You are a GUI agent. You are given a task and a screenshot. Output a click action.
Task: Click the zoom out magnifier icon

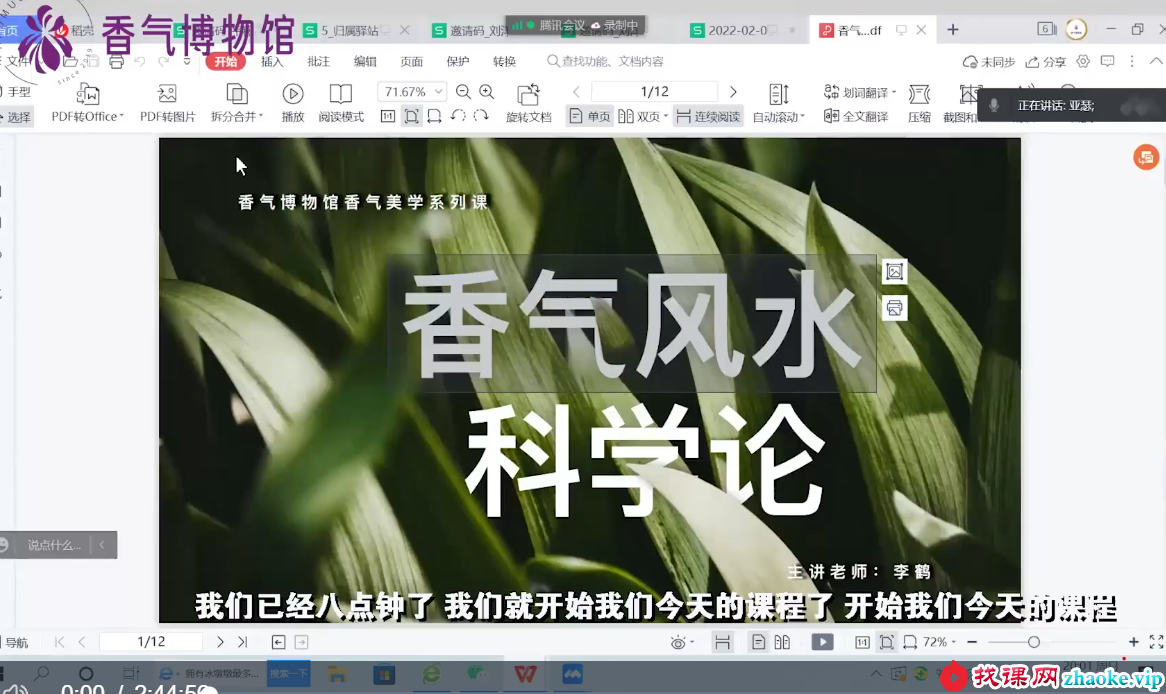[x=463, y=91]
